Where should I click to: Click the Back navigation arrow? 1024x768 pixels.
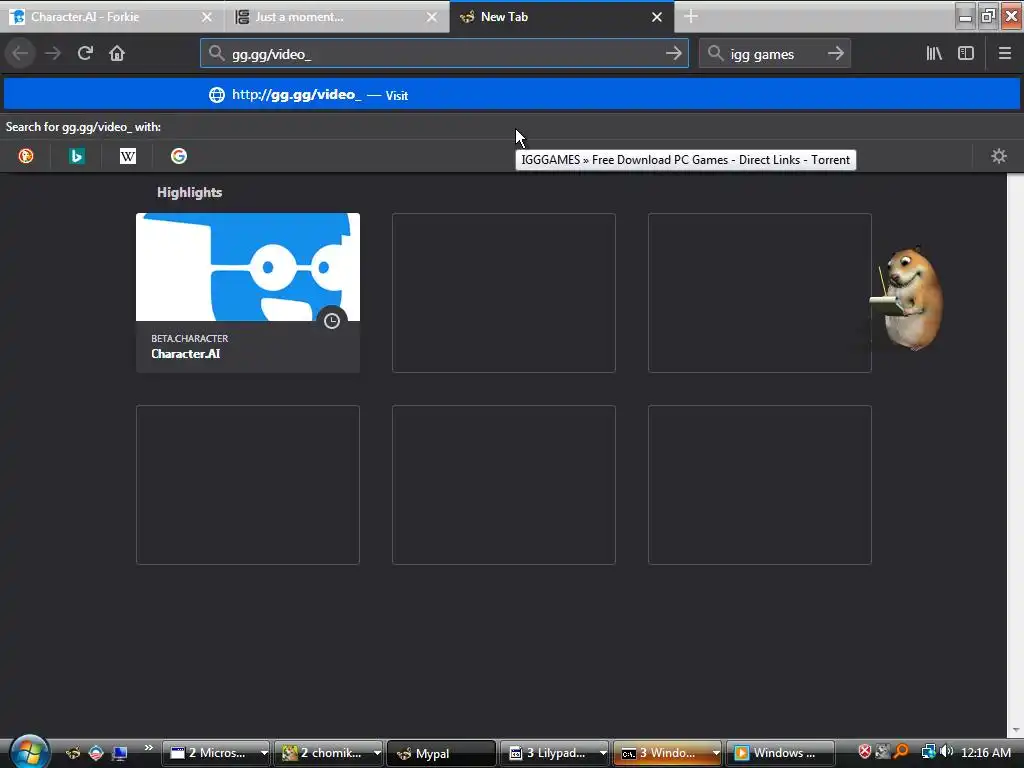click(20, 53)
